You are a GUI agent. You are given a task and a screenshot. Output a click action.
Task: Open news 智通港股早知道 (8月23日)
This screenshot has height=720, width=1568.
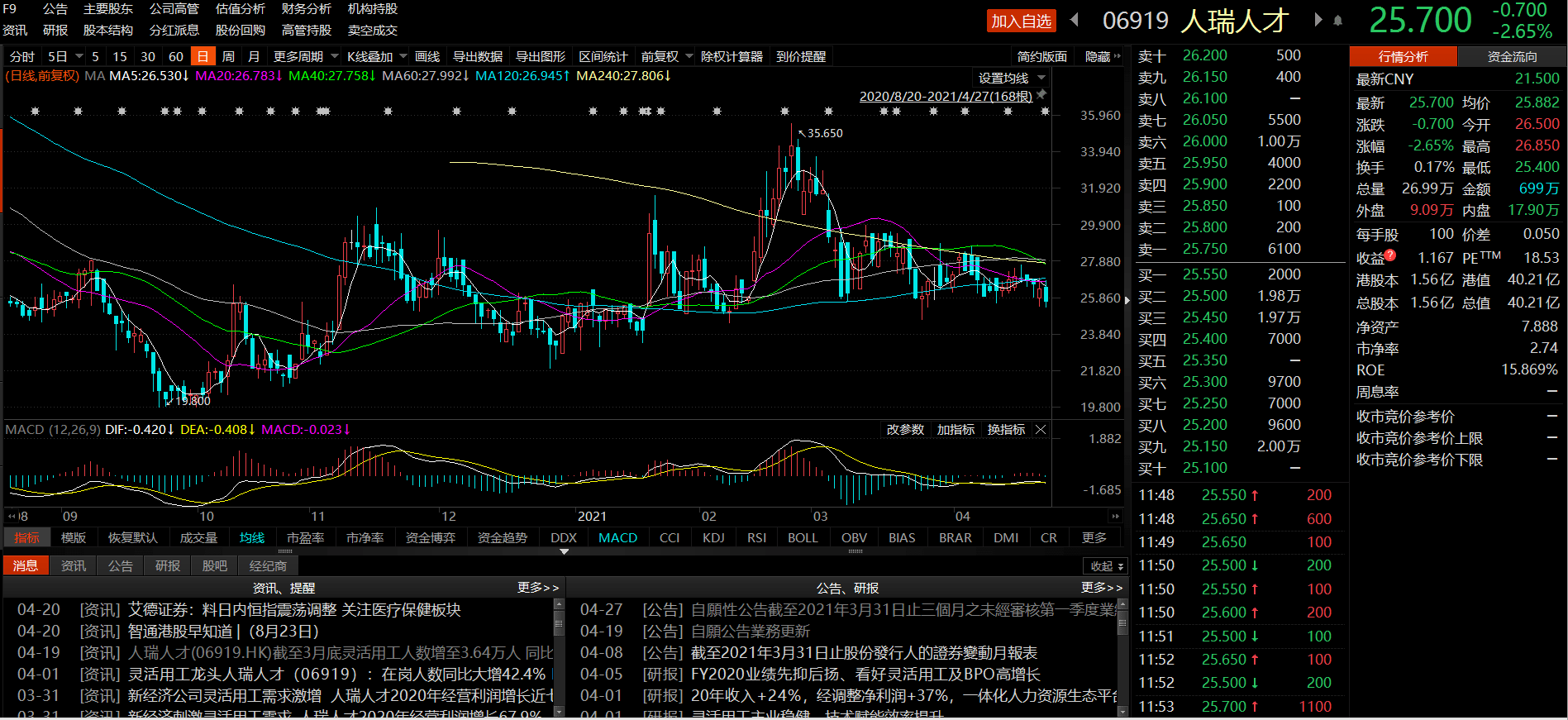(x=223, y=632)
